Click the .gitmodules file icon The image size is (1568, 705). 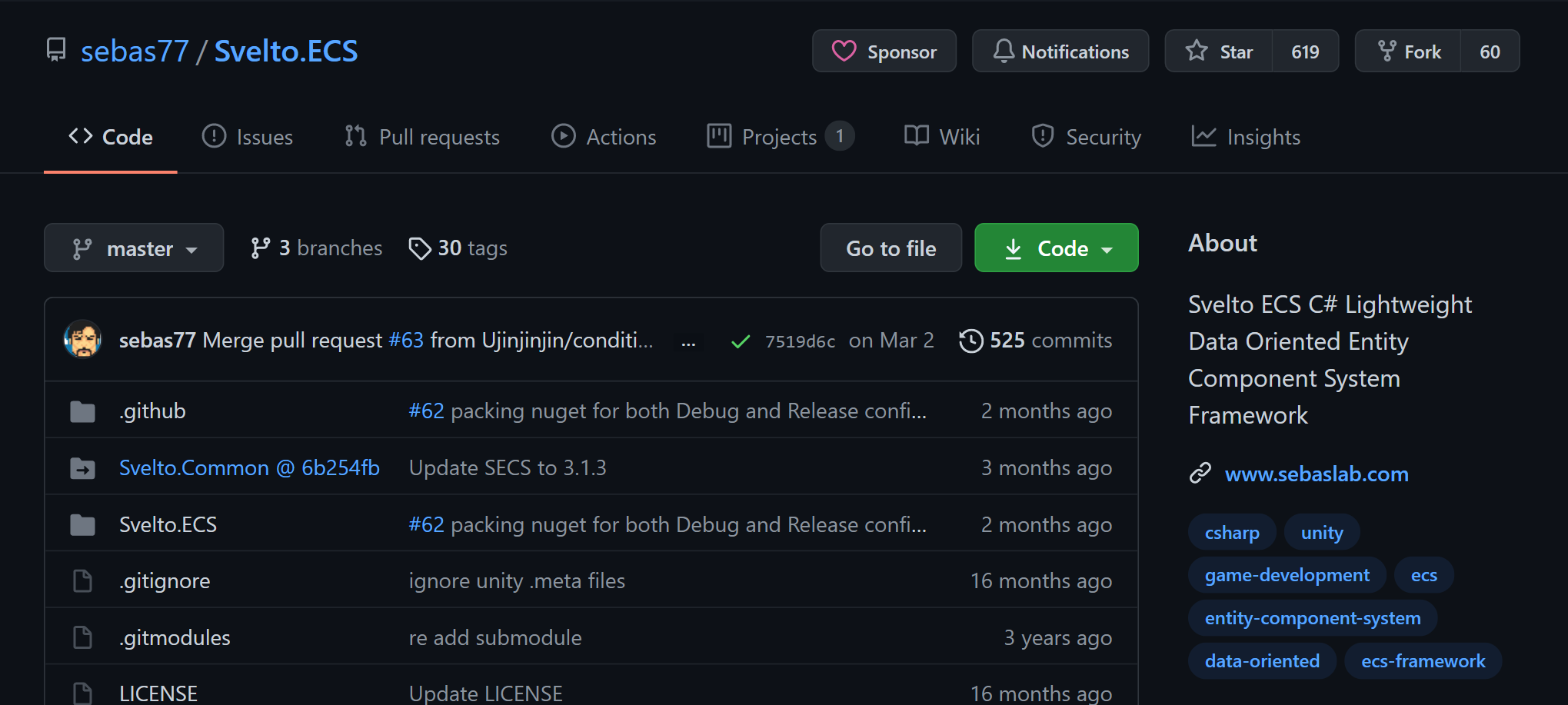click(82, 638)
